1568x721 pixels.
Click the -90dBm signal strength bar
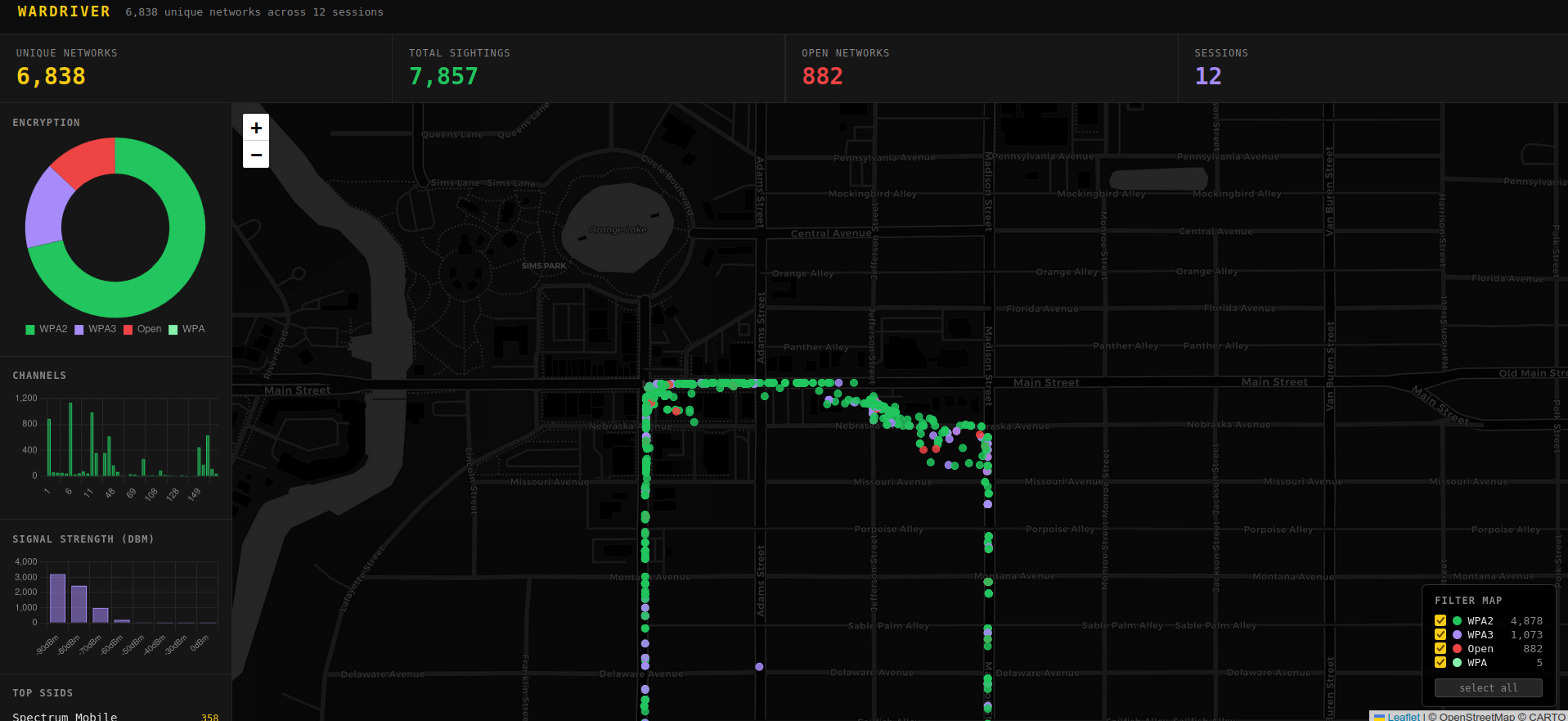[57, 598]
